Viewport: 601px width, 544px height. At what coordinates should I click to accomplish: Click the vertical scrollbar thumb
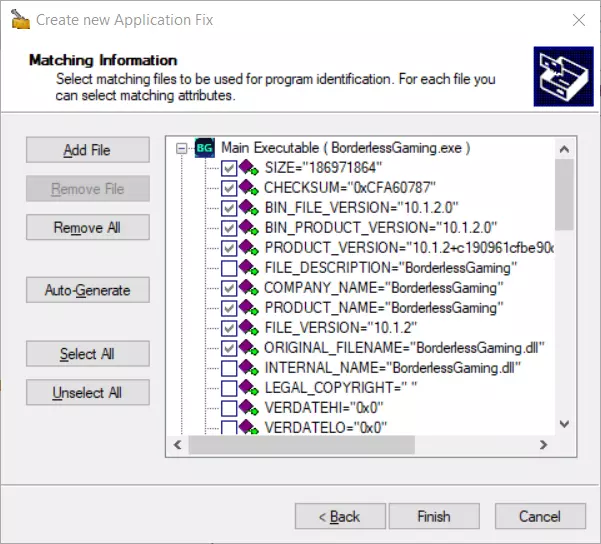coord(564,194)
